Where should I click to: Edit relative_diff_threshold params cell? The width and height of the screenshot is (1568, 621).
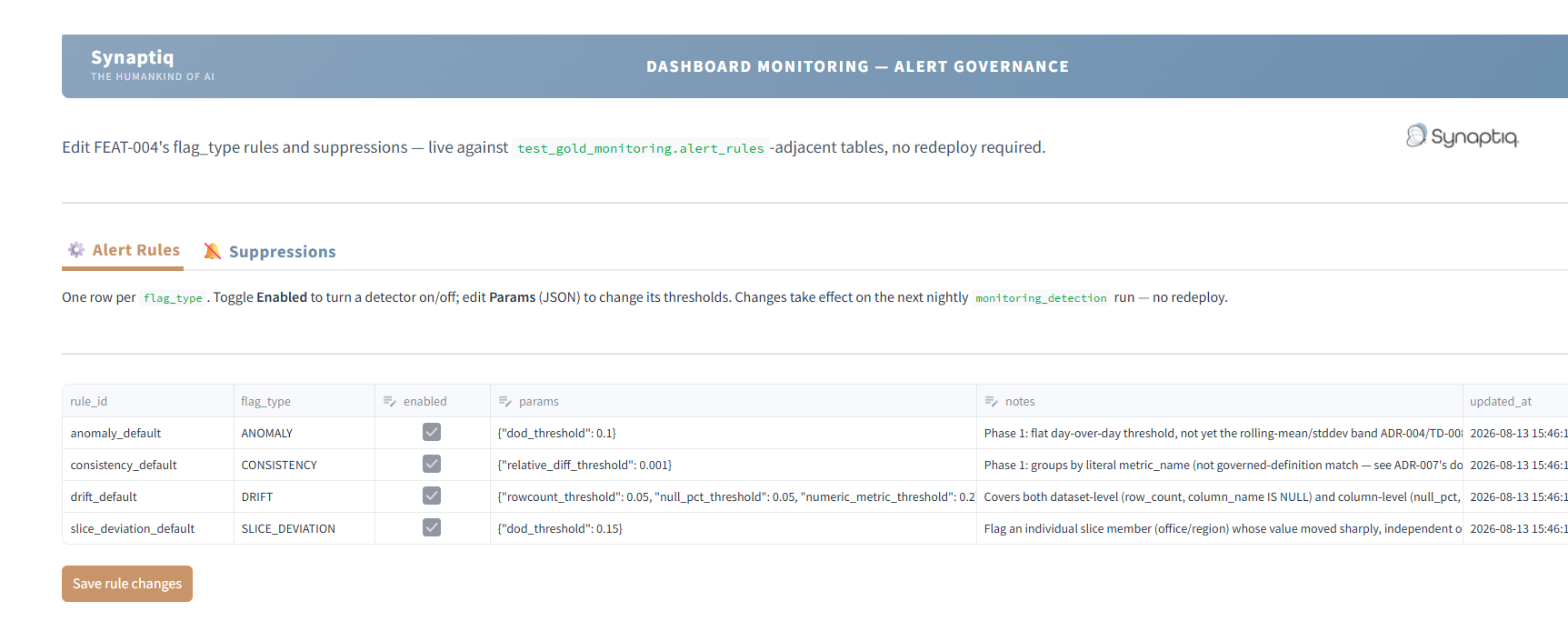tap(734, 465)
